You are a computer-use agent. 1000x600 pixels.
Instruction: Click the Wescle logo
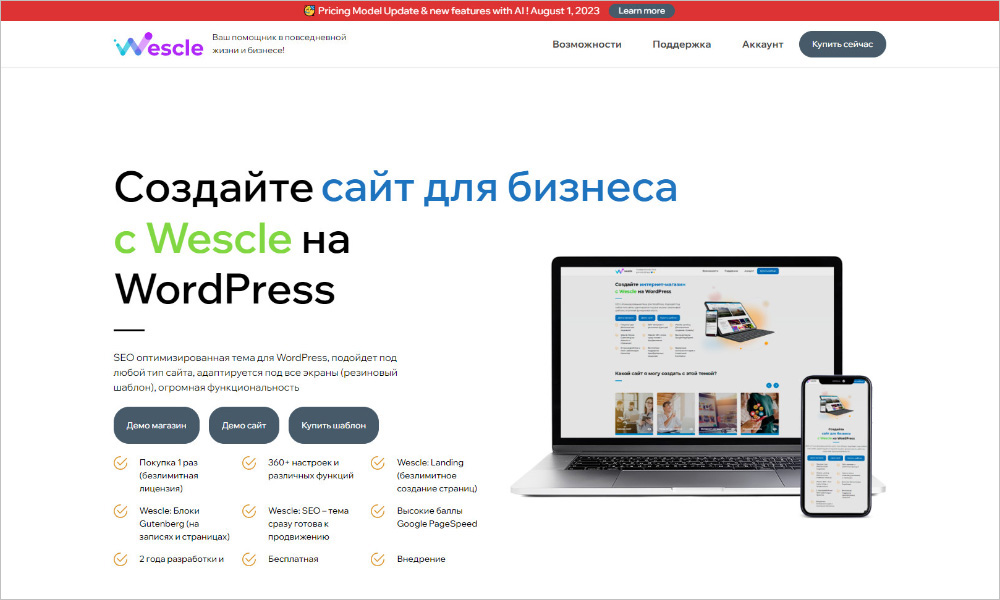point(158,45)
